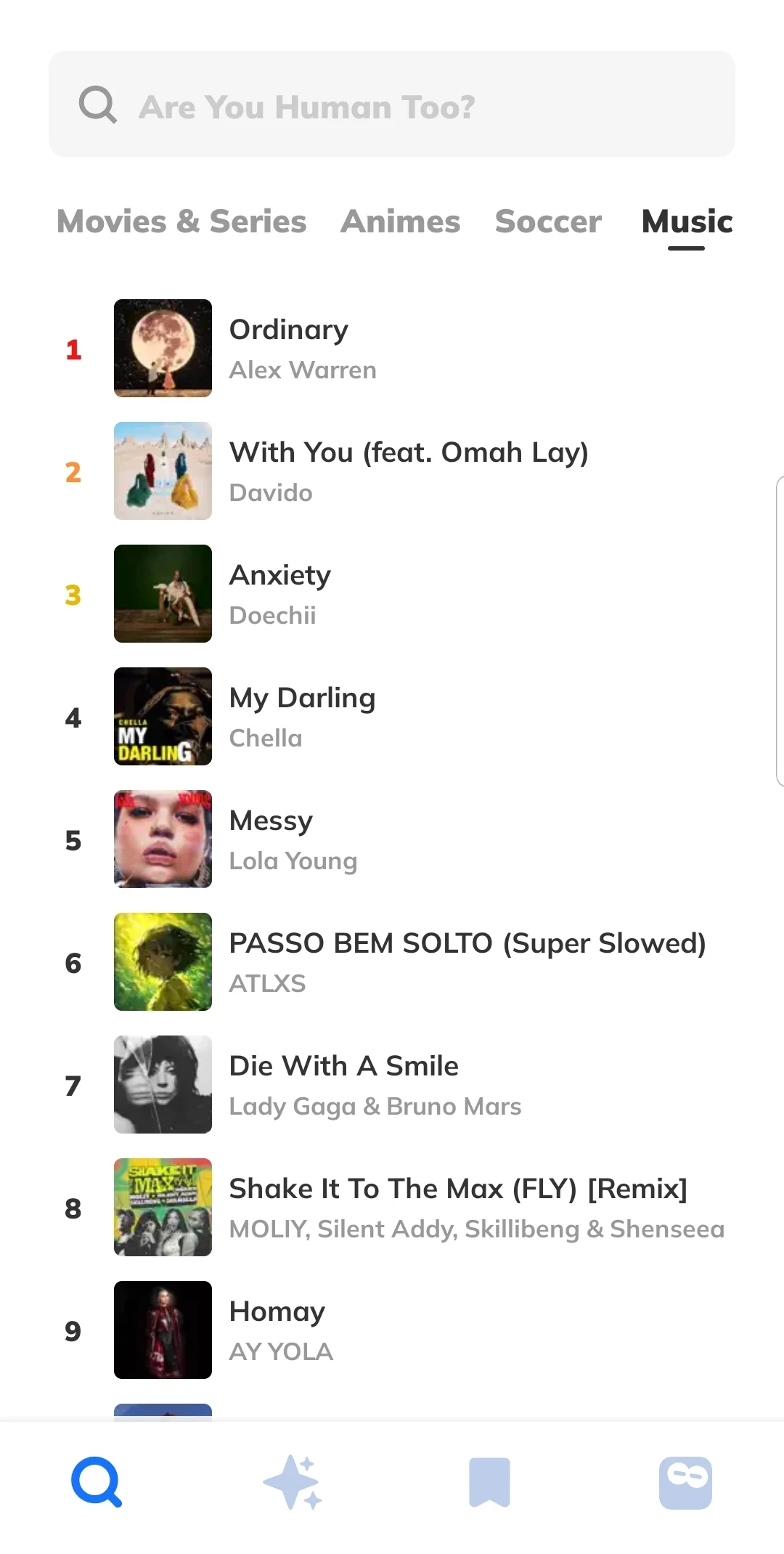Viewport: 784px width, 1554px height.
Task: Select the Soccer tab
Action: point(548,221)
